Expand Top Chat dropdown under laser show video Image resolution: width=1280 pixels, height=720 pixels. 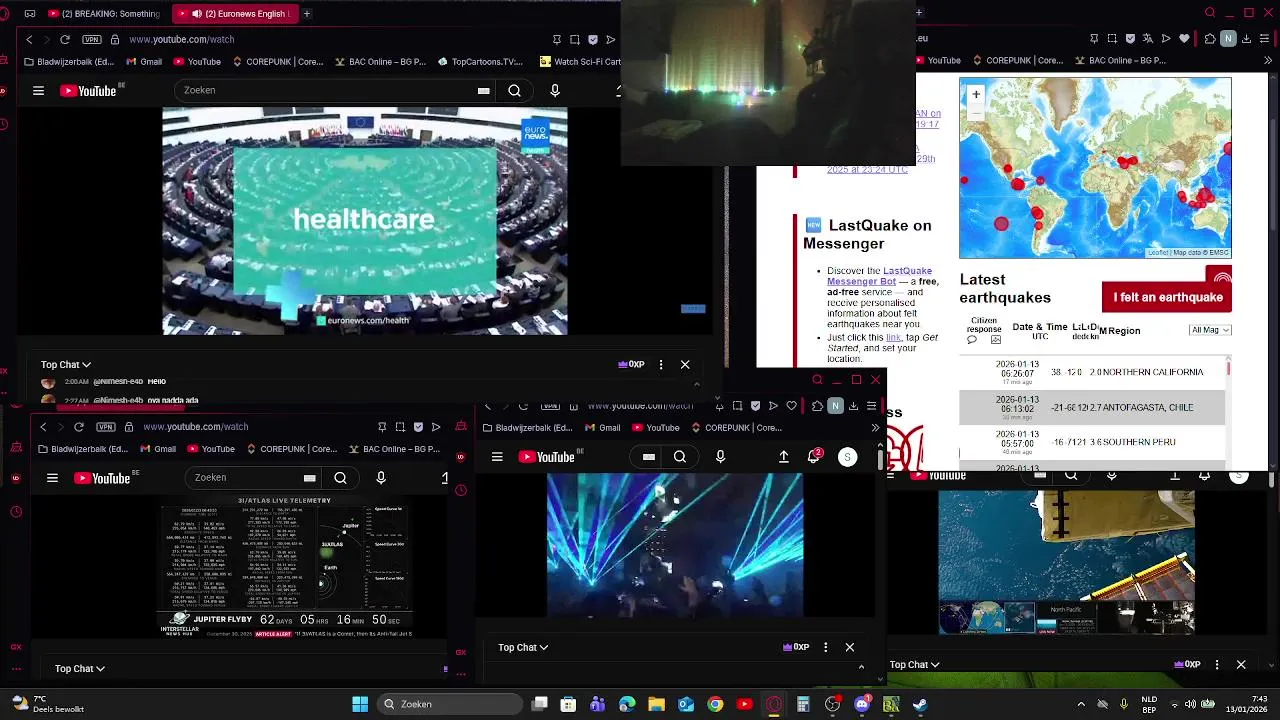pos(523,648)
